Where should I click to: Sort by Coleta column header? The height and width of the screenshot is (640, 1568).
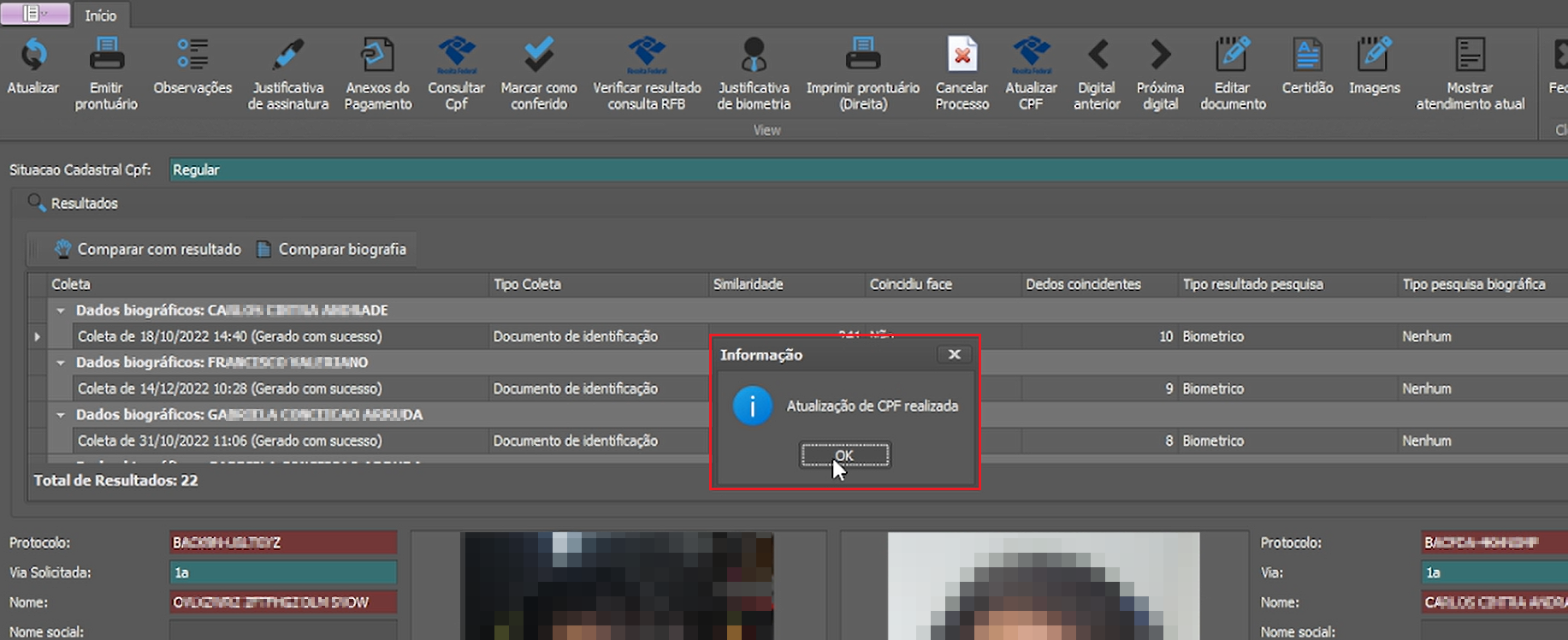click(x=268, y=284)
